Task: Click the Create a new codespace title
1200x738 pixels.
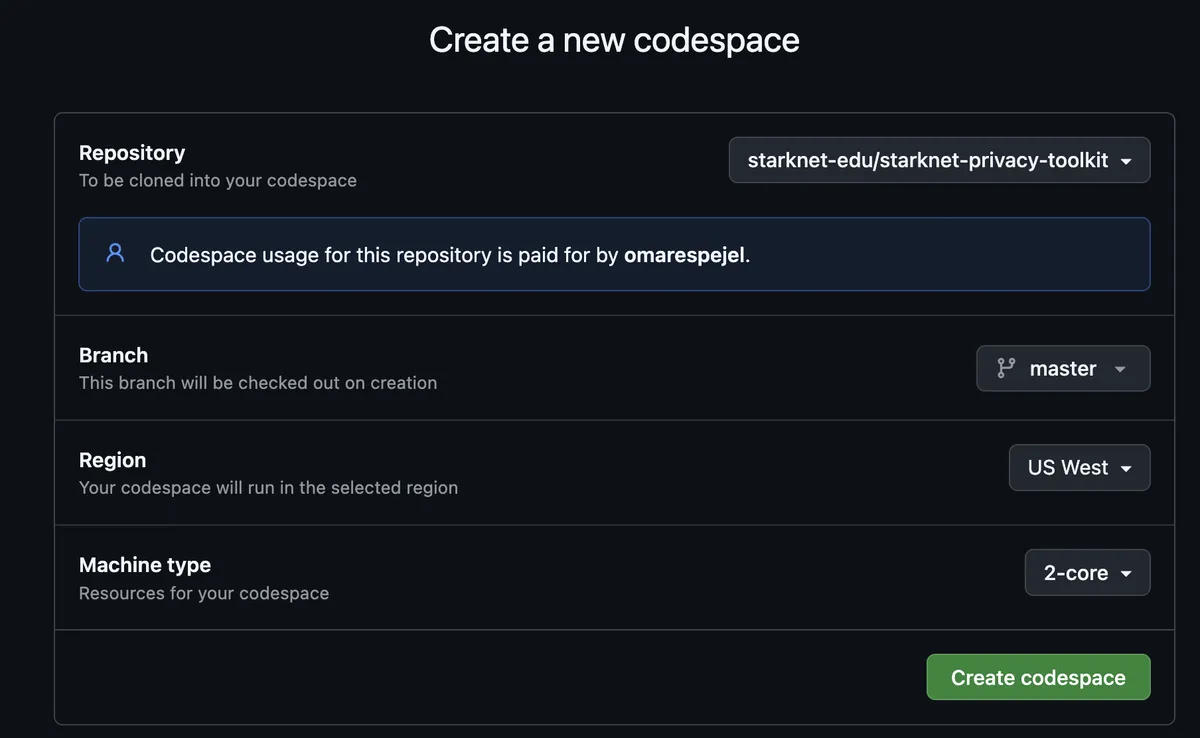Action: pos(614,40)
